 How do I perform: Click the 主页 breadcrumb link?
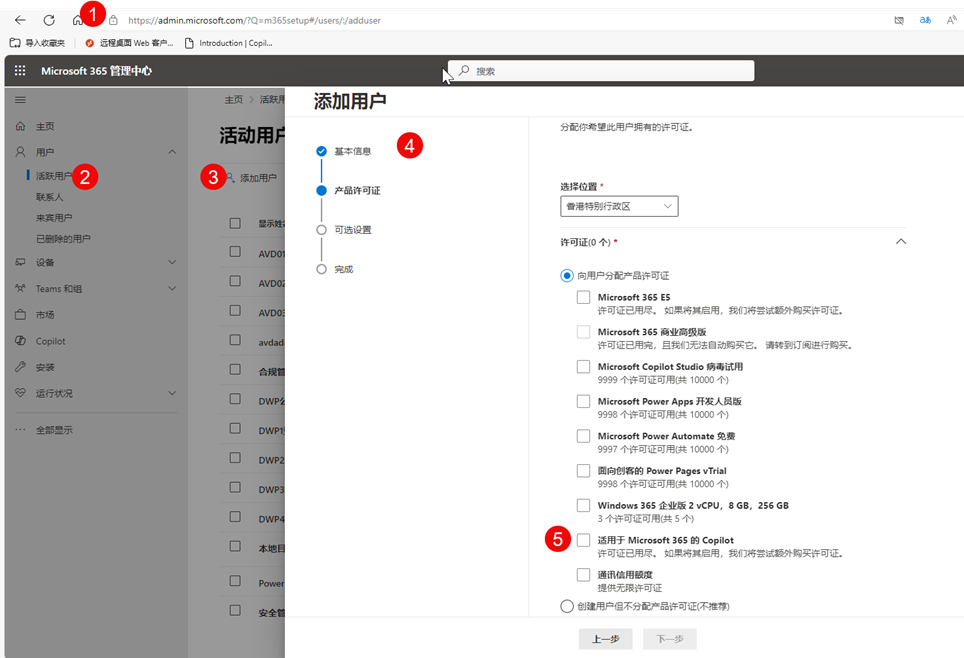[234, 100]
